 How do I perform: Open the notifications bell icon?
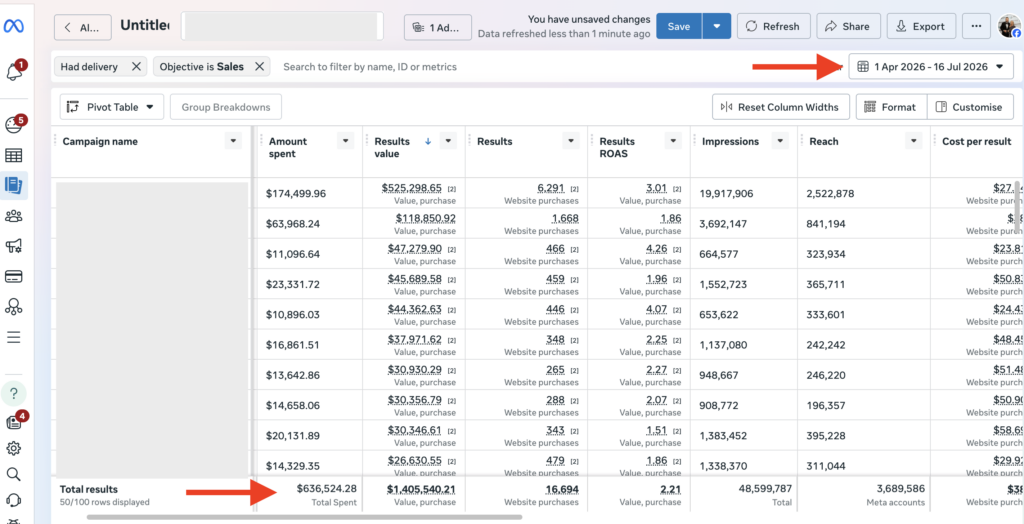[14, 71]
